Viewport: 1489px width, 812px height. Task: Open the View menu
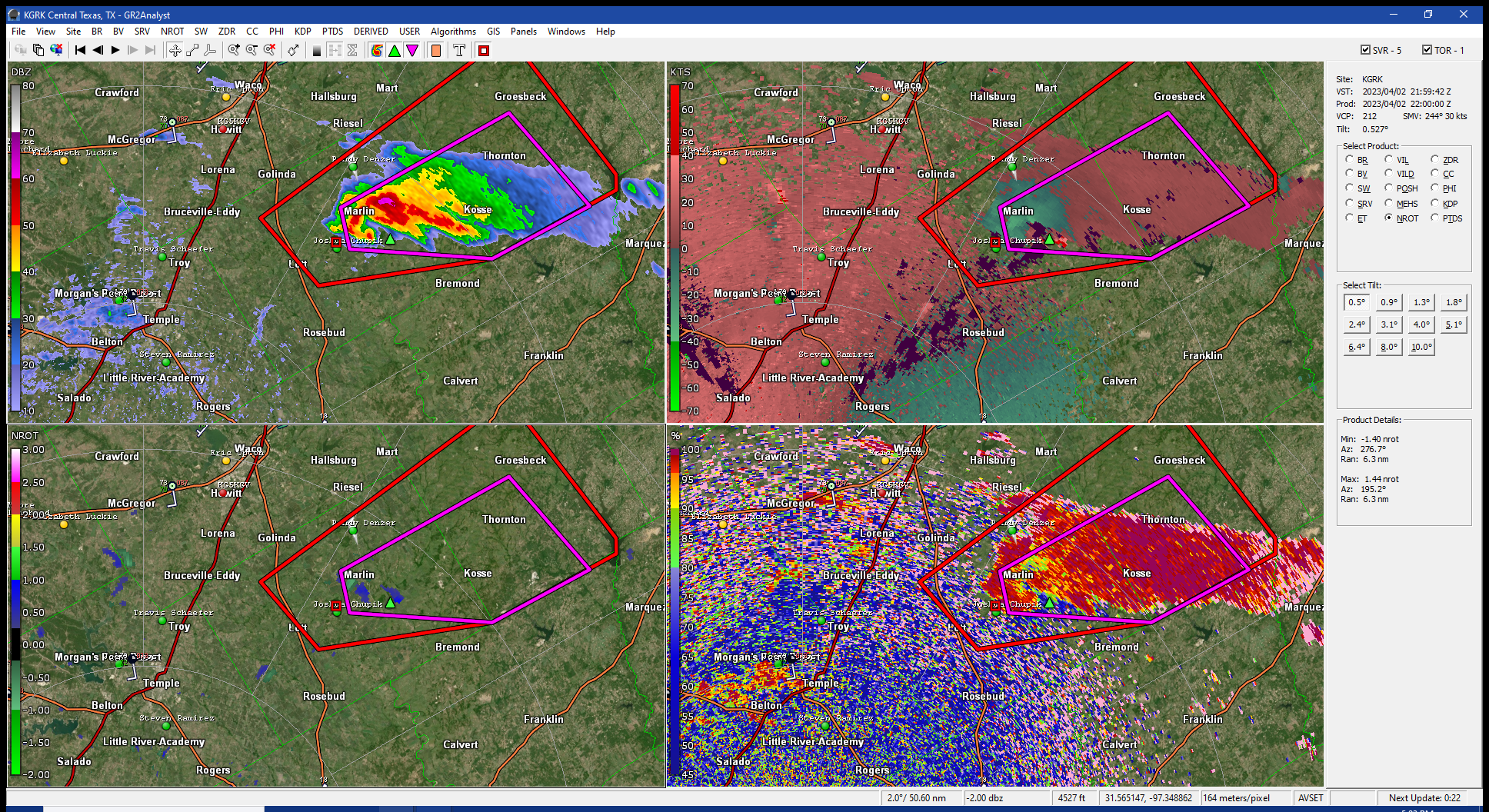coord(45,32)
